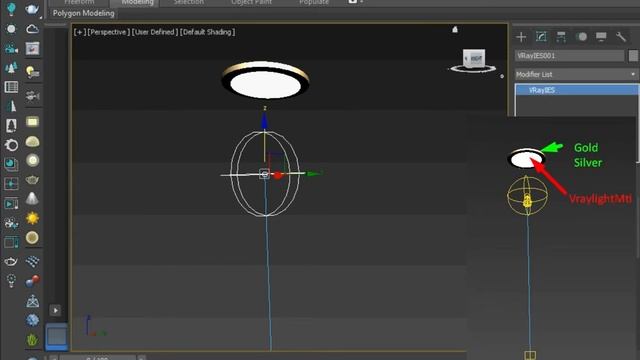Image resolution: width=640 pixels, height=360 pixels.
Task: Switch to the Populate ribbon tab
Action: tap(314, 2)
